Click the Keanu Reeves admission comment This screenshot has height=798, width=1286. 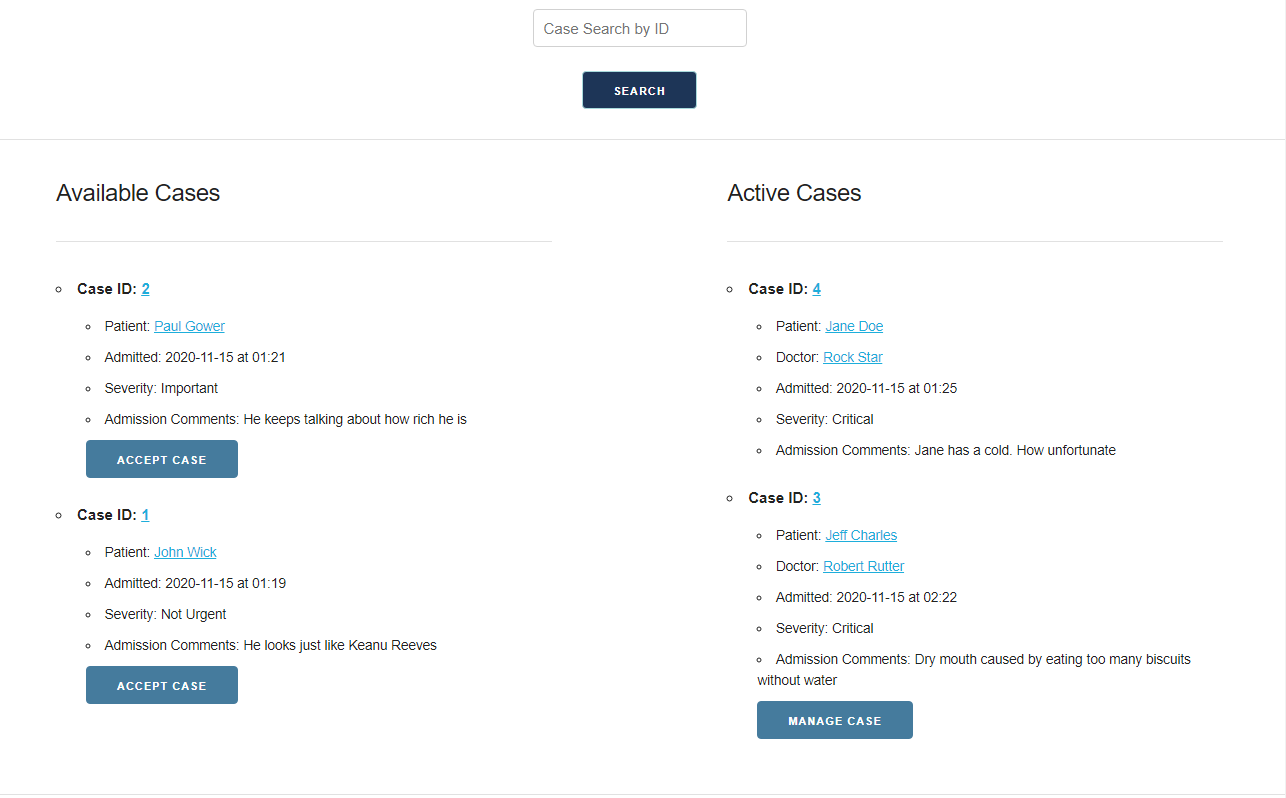pyautogui.click(x=340, y=645)
